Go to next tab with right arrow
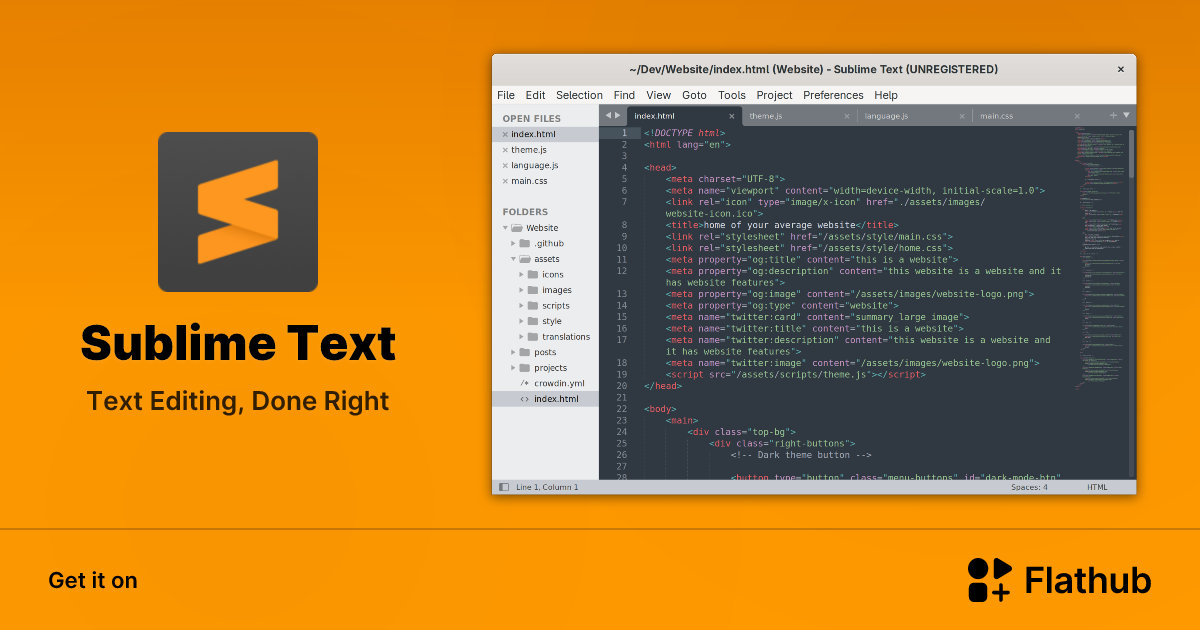Viewport: 1200px width, 630px height. (x=618, y=115)
